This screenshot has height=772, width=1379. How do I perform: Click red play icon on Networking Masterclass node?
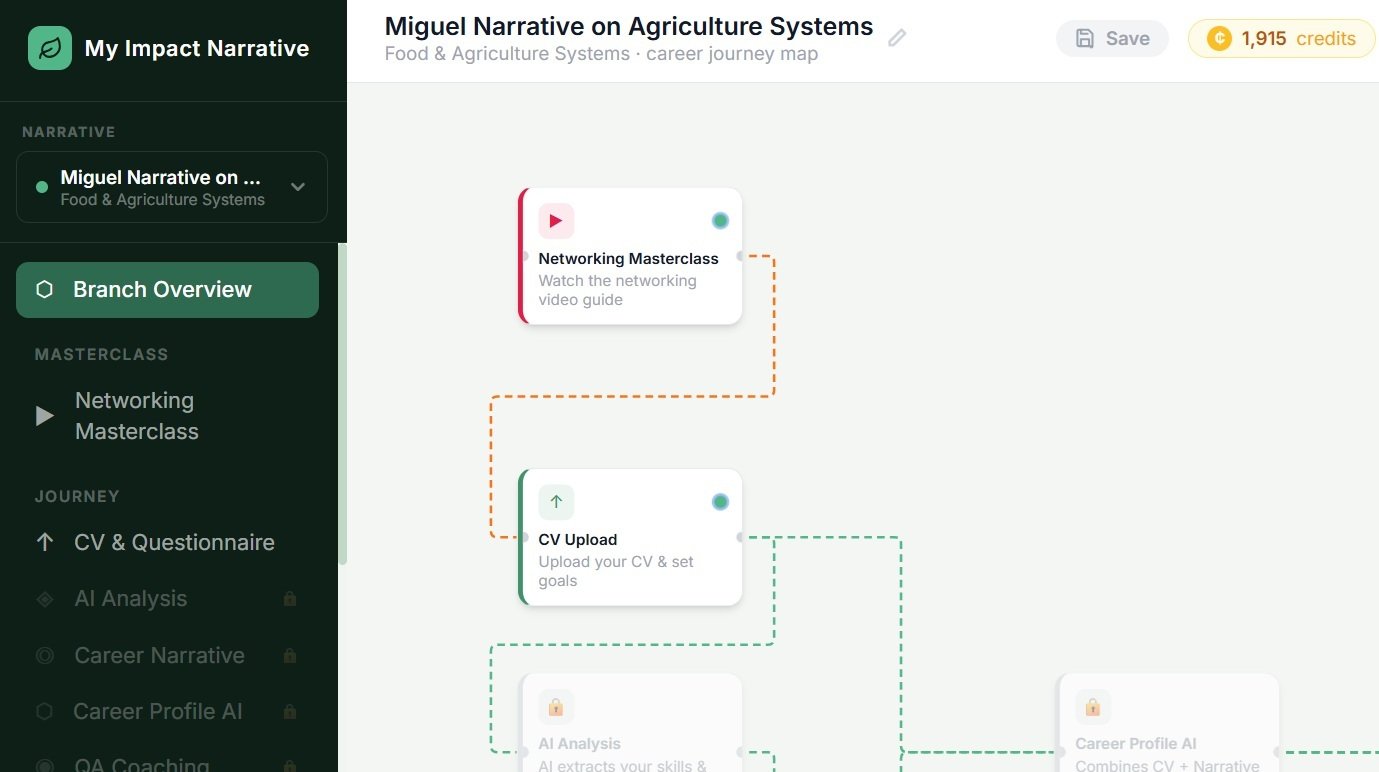[x=556, y=221]
